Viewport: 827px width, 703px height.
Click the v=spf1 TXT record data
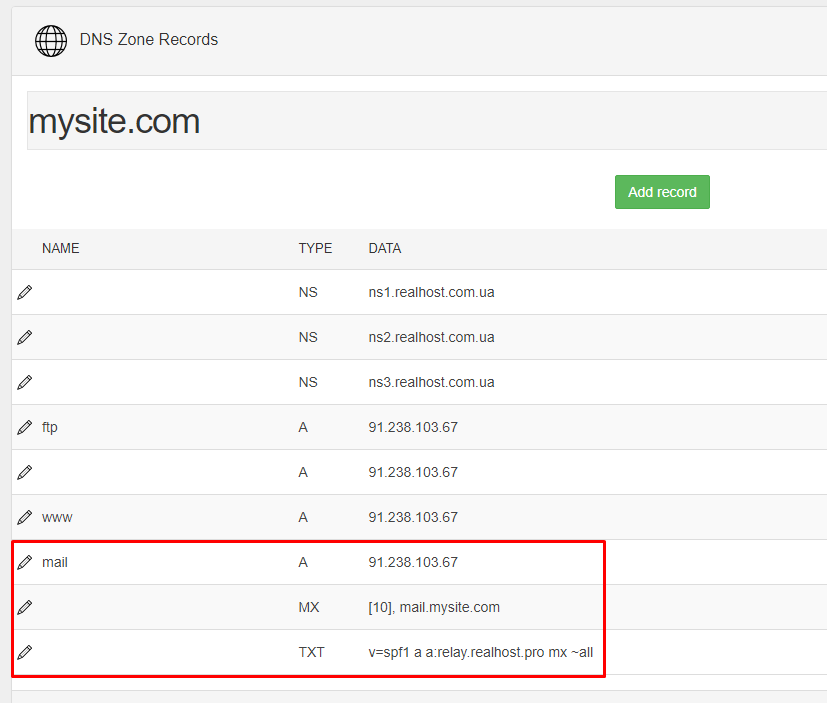tap(480, 652)
